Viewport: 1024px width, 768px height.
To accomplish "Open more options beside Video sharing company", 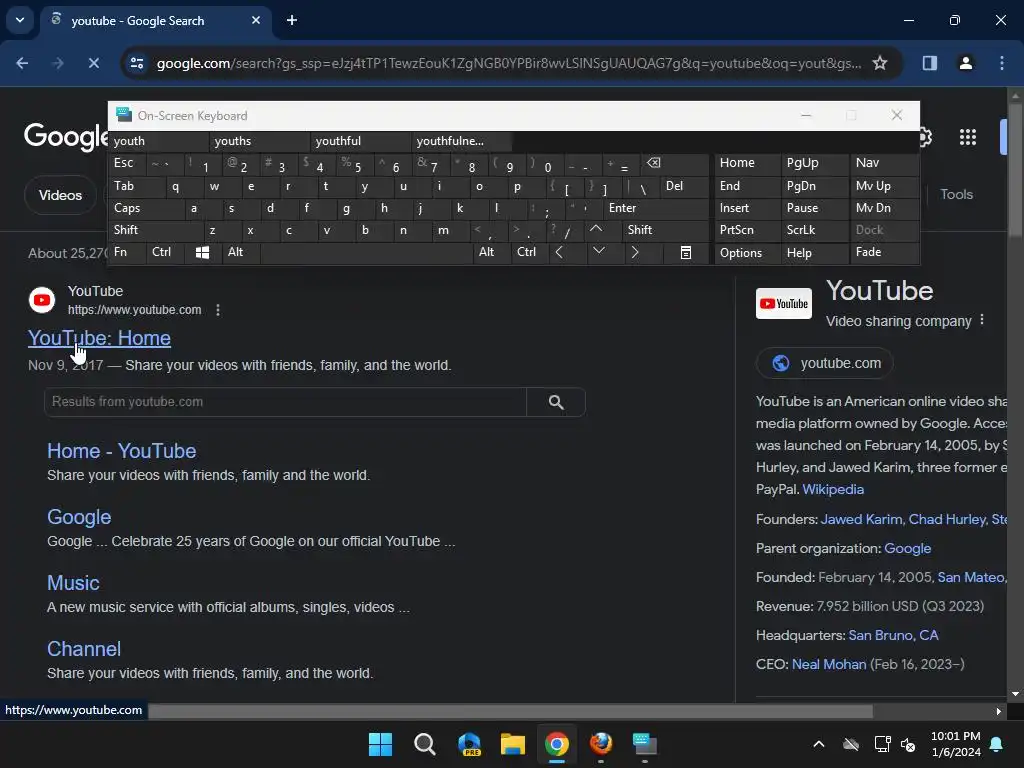I will pos(982,321).
